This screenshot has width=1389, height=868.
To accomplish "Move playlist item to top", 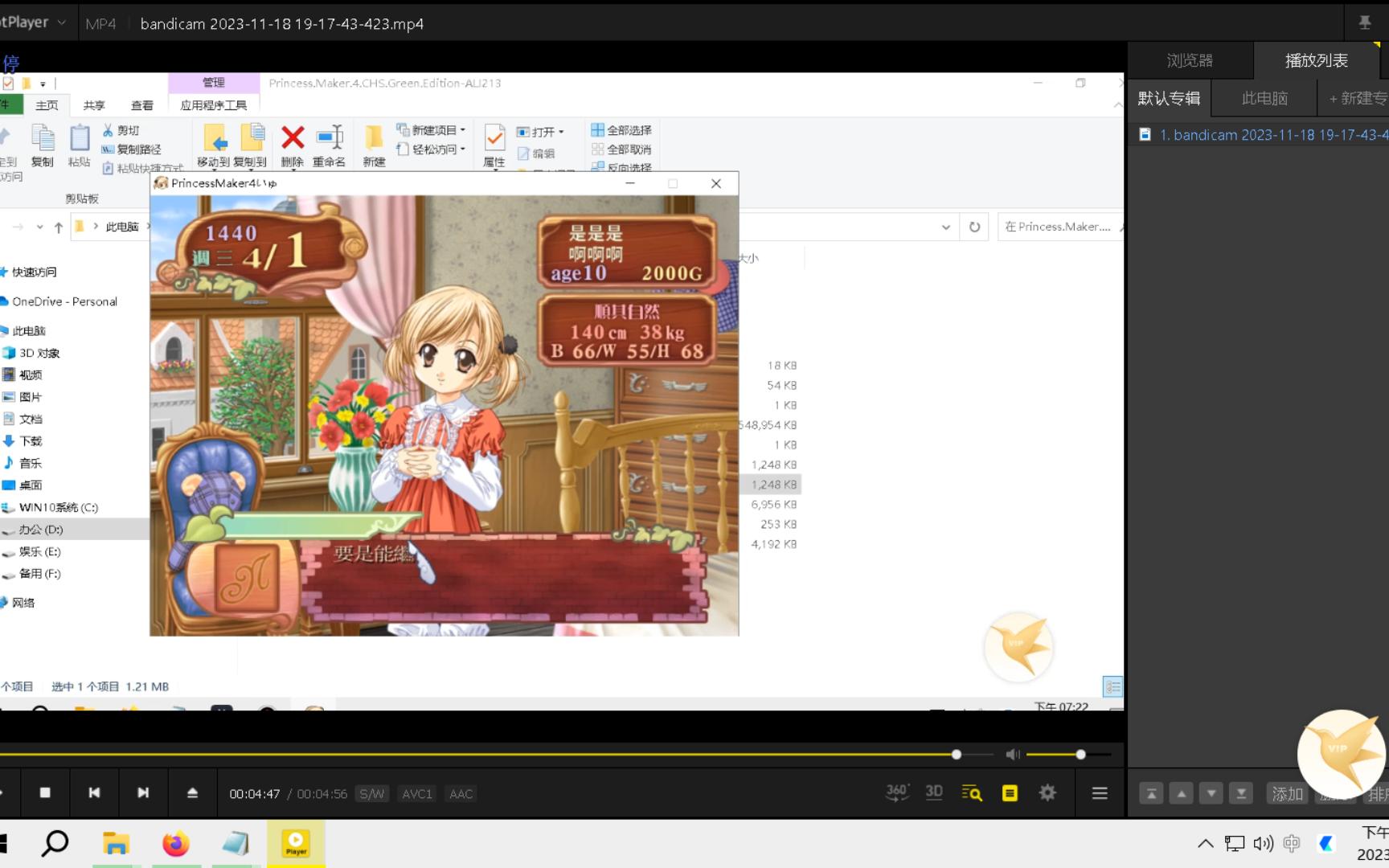I will pos(1151,794).
